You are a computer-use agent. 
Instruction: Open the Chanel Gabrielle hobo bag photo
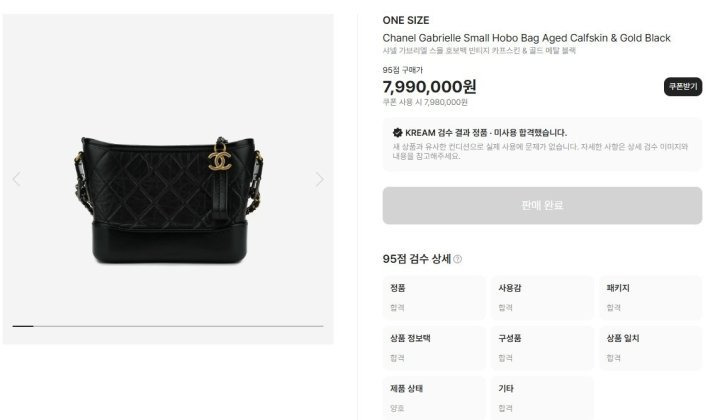coord(168,200)
